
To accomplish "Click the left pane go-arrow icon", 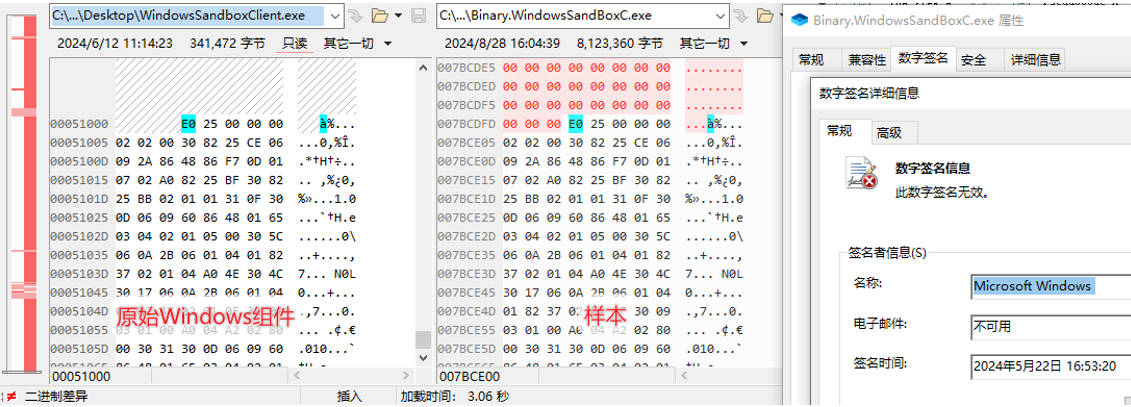I will coord(356,15).
